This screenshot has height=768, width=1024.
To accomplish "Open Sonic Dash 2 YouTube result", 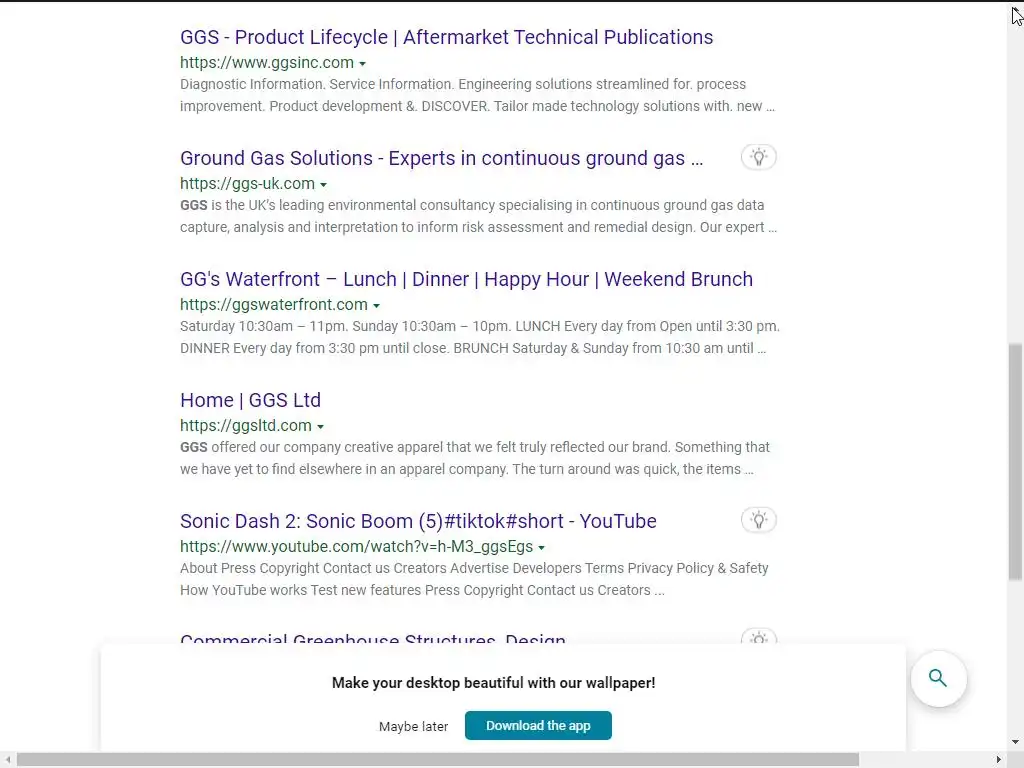I will point(418,521).
